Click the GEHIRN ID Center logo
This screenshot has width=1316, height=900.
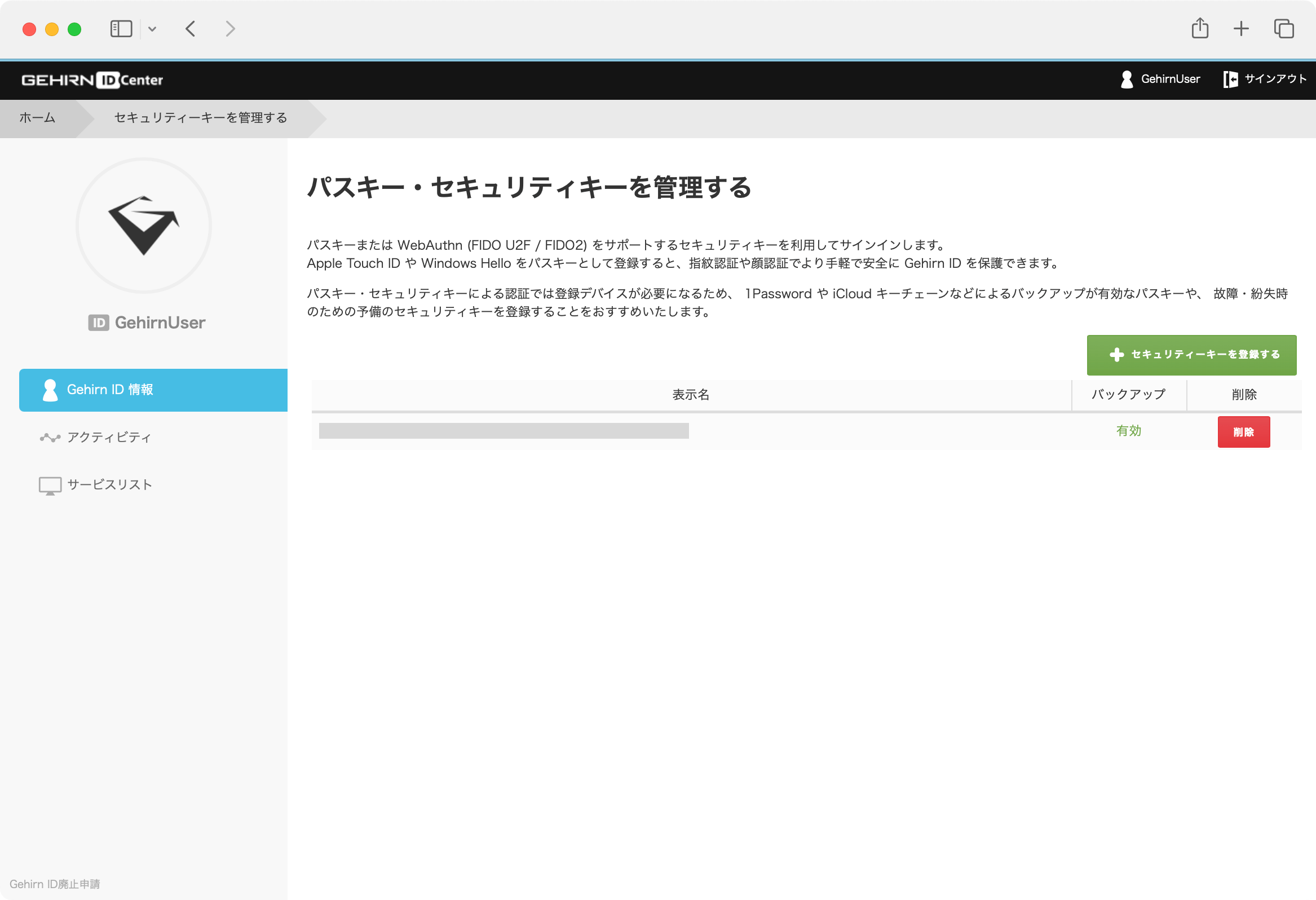click(x=92, y=80)
